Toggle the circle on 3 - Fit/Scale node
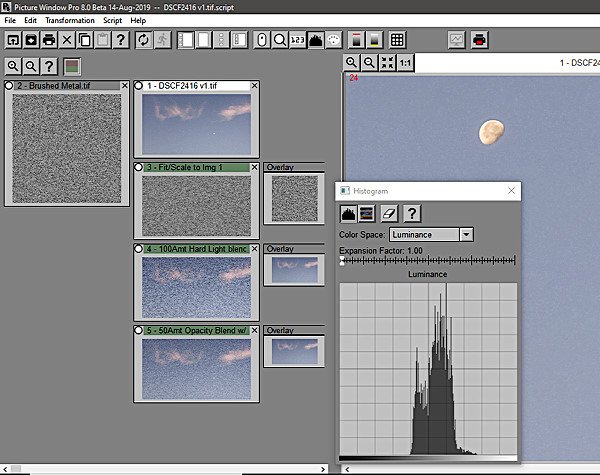Image resolution: width=600 pixels, height=475 pixels. (139, 167)
